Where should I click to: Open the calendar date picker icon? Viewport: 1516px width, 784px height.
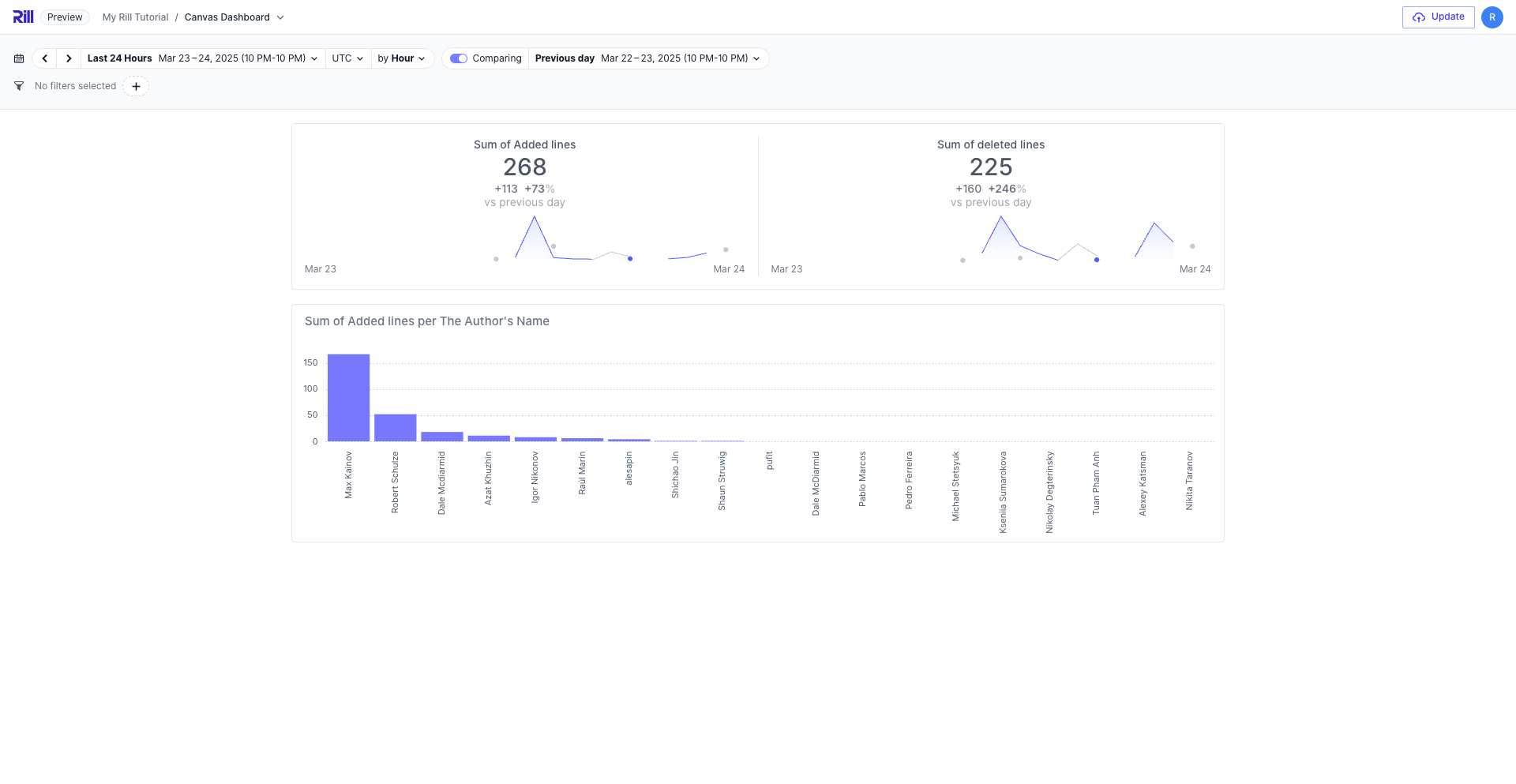[x=19, y=58]
